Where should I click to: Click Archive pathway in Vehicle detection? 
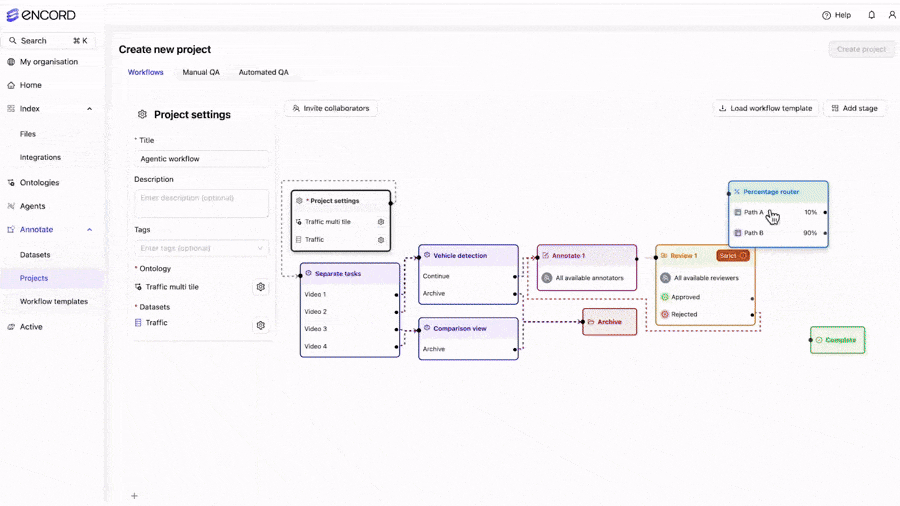(468, 293)
